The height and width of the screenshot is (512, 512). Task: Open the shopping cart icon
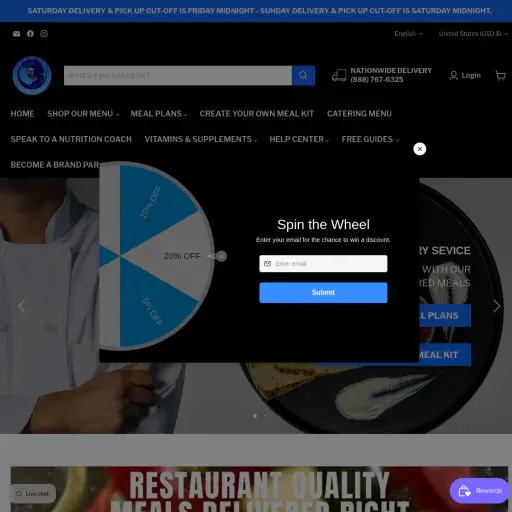click(500, 76)
